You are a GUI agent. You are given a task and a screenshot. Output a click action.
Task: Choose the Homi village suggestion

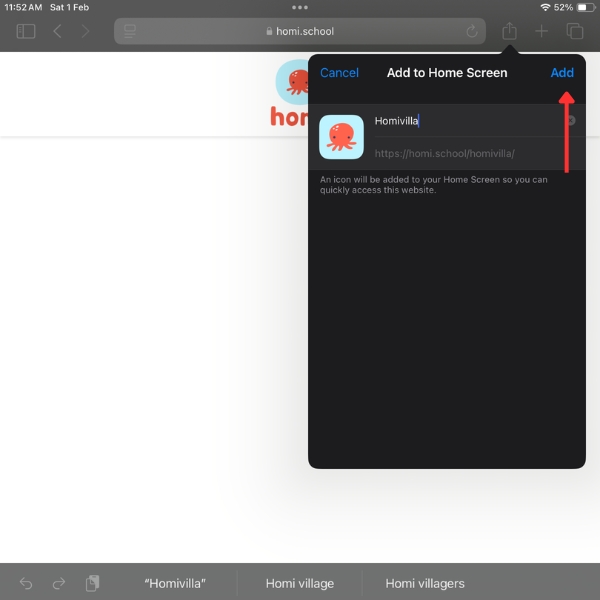(300, 584)
